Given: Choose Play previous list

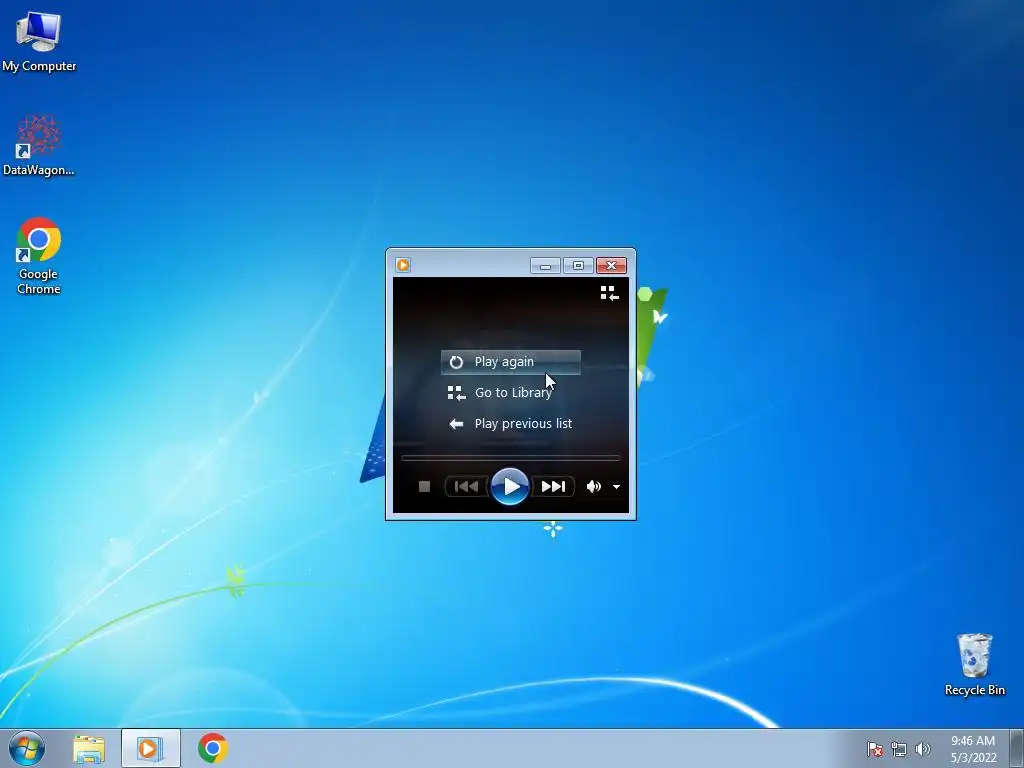Looking at the screenshot, I should tap(510, 424).
